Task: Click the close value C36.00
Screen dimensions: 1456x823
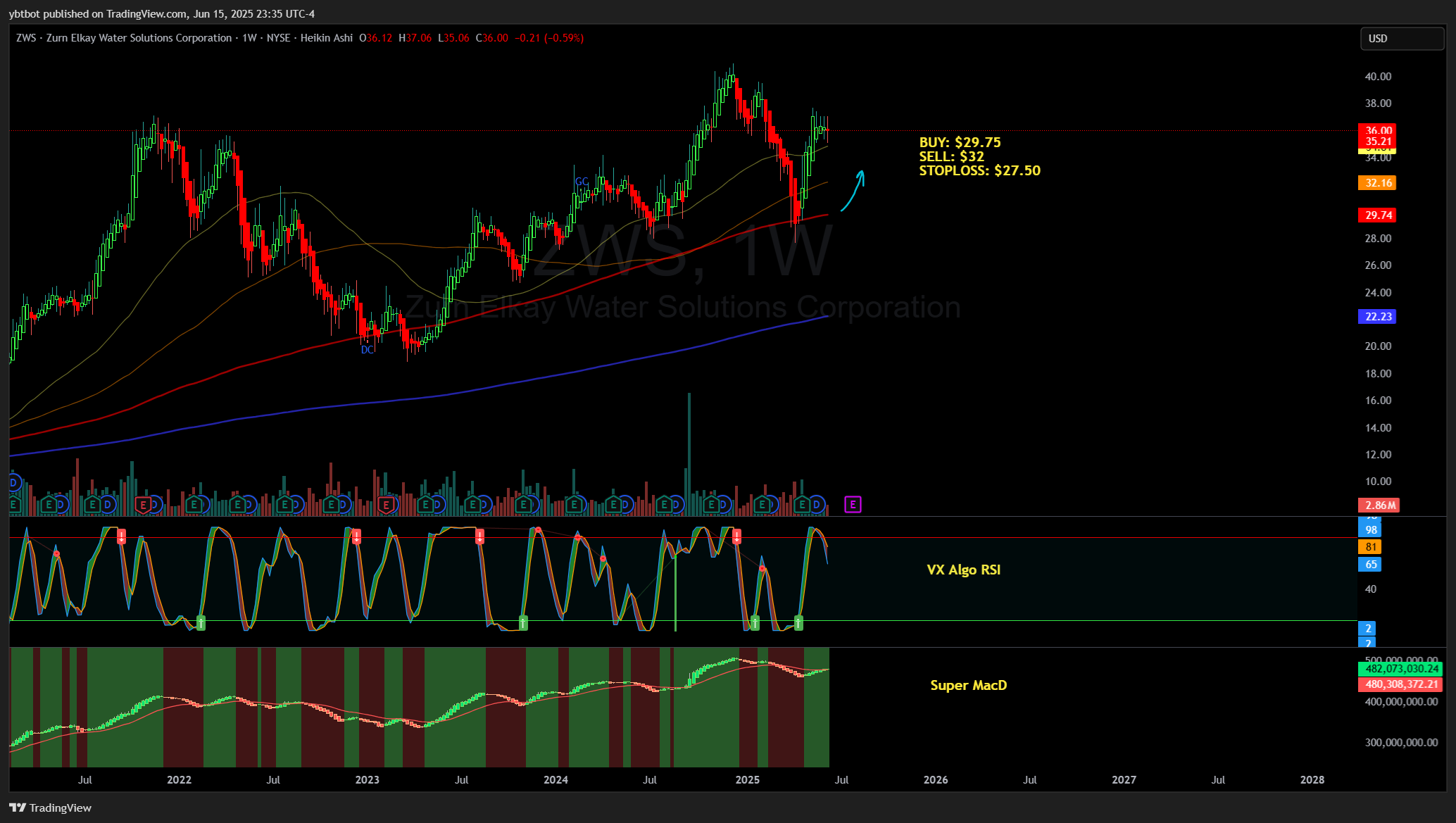Action: click(x=492, y=38)
